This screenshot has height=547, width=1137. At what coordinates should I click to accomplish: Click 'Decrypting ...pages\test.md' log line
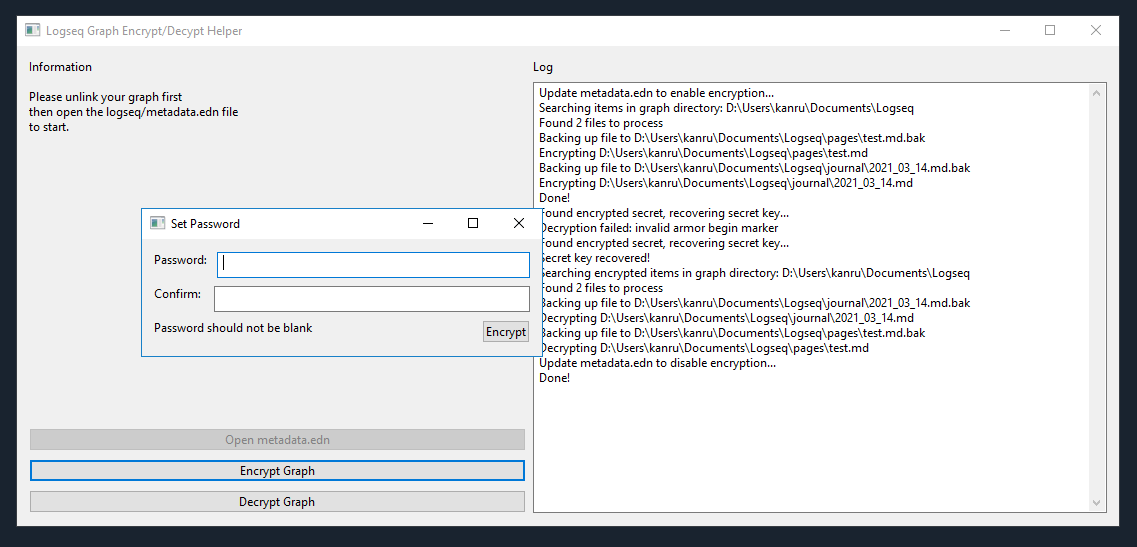tap(703, 348)
